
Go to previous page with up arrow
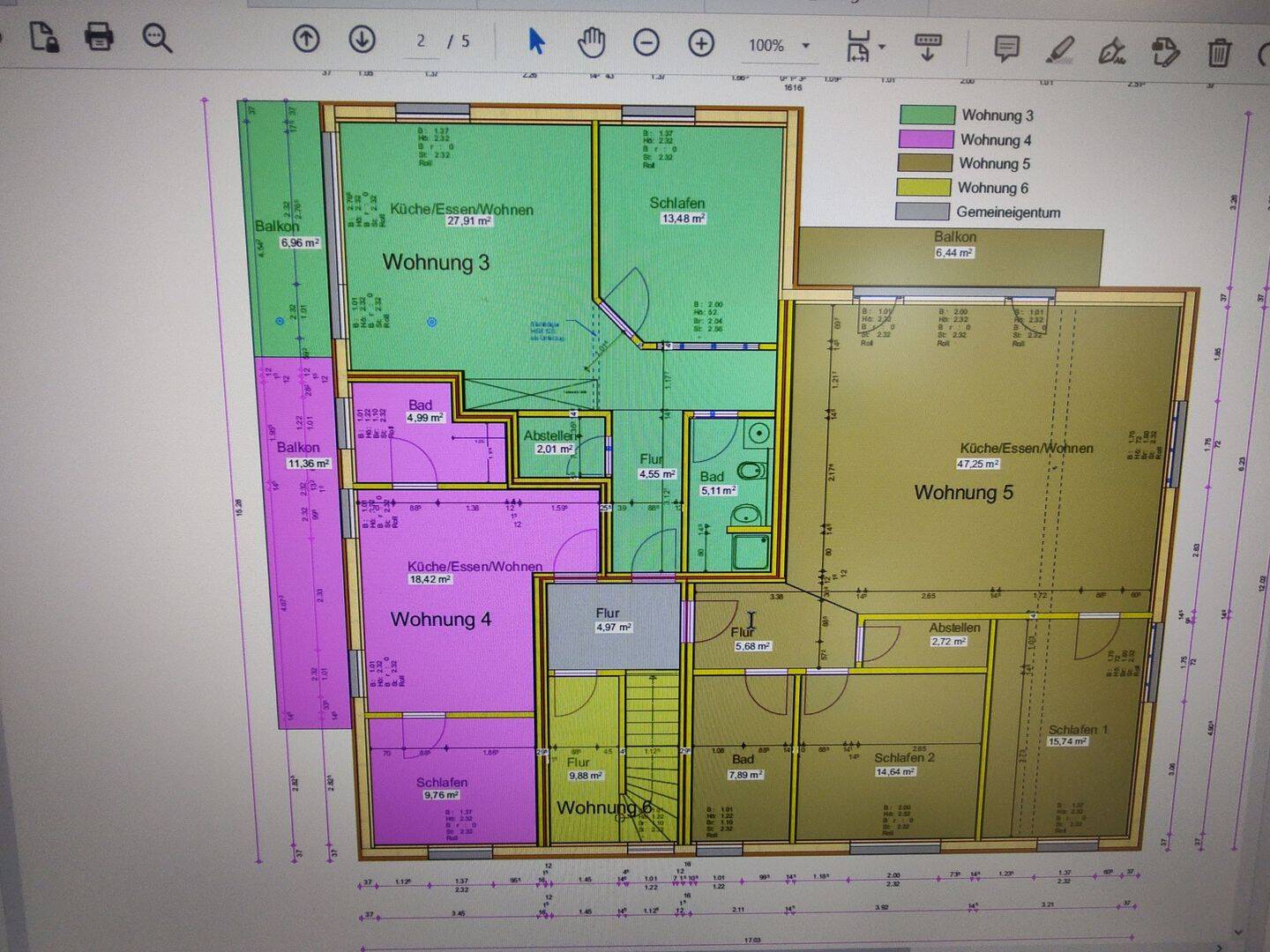click(306, 39)
